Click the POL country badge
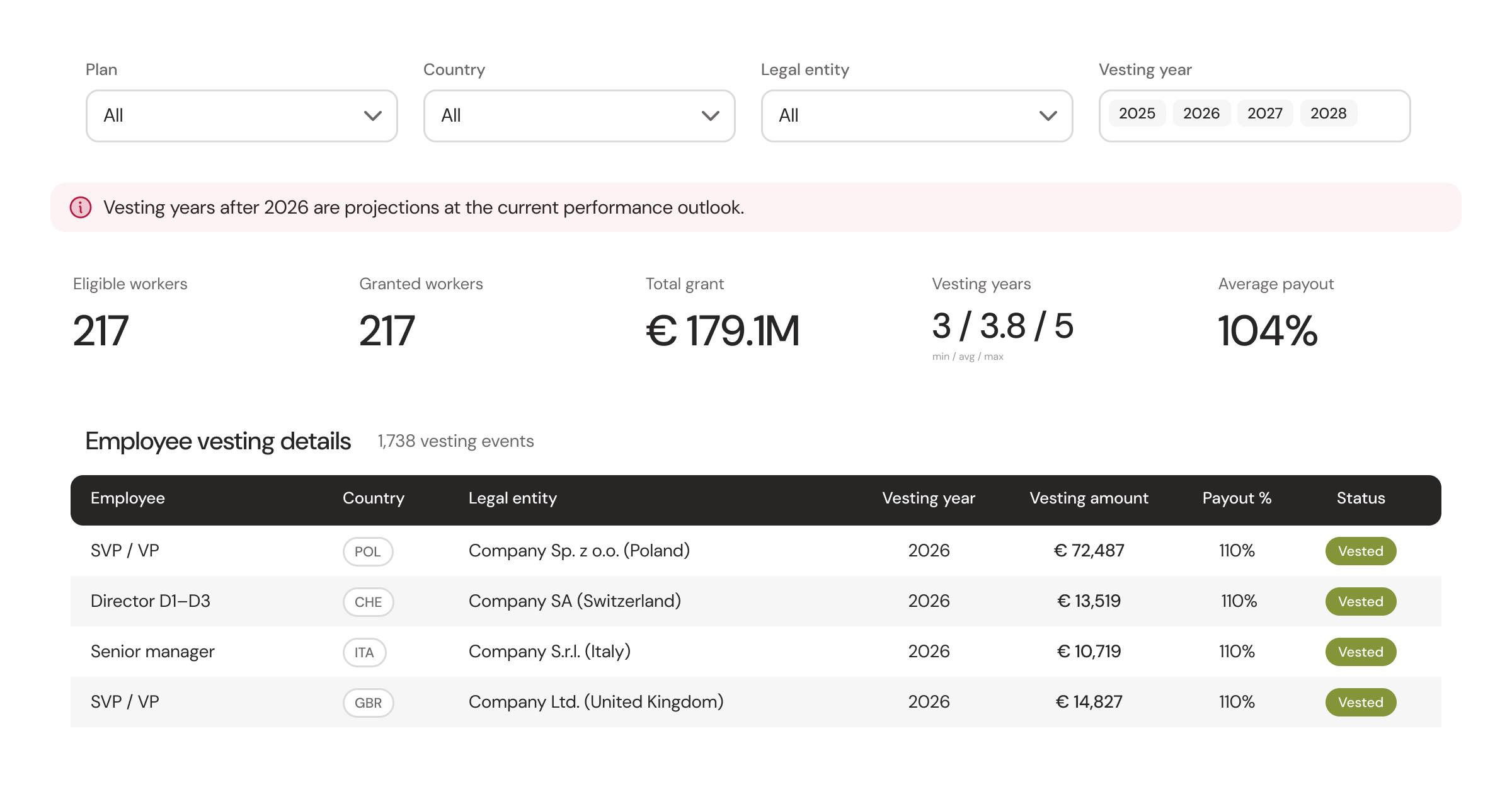This screenshot has height=794, width=1512. [368, 551]
